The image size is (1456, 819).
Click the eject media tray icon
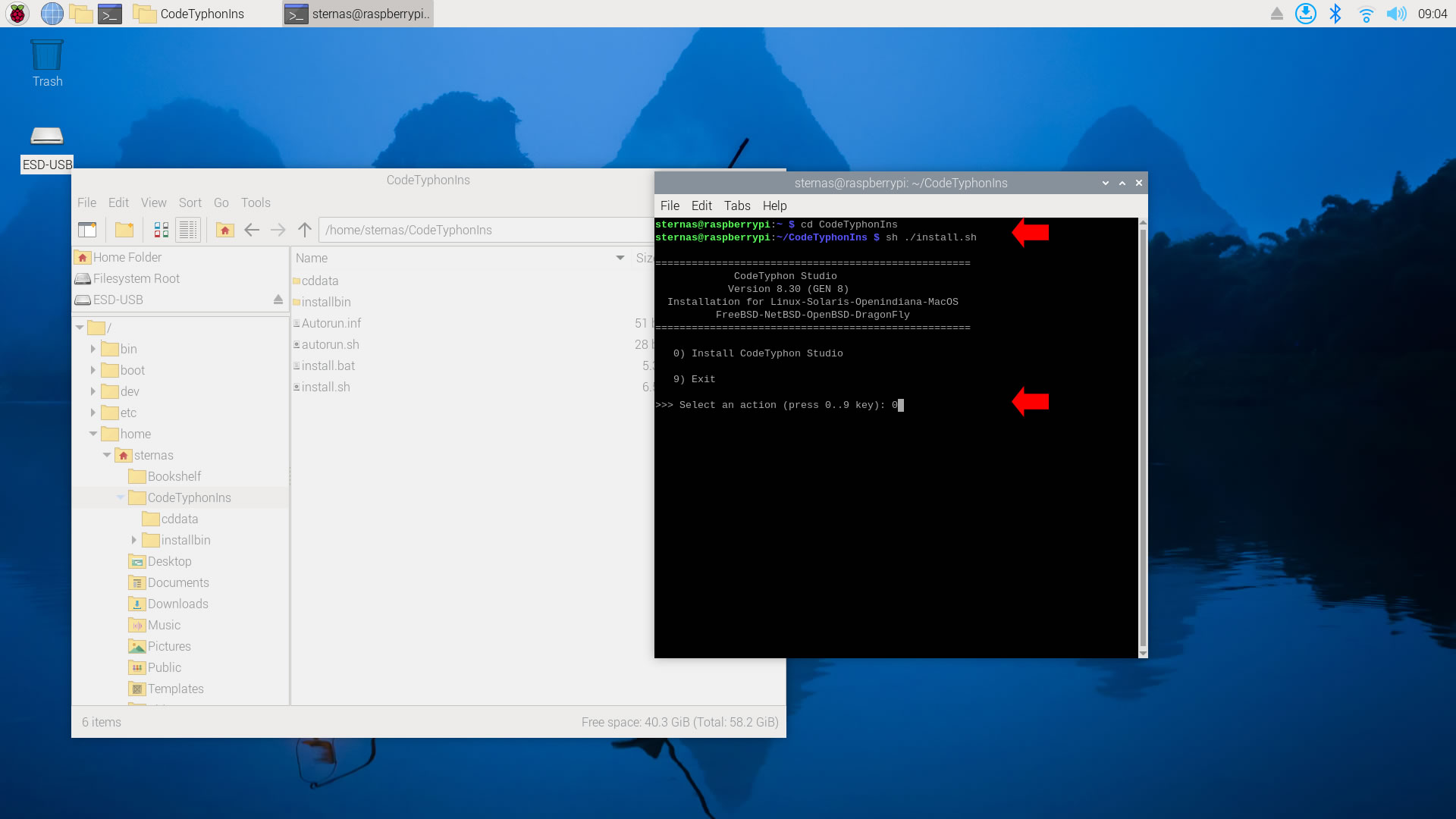pos(1277,14)
